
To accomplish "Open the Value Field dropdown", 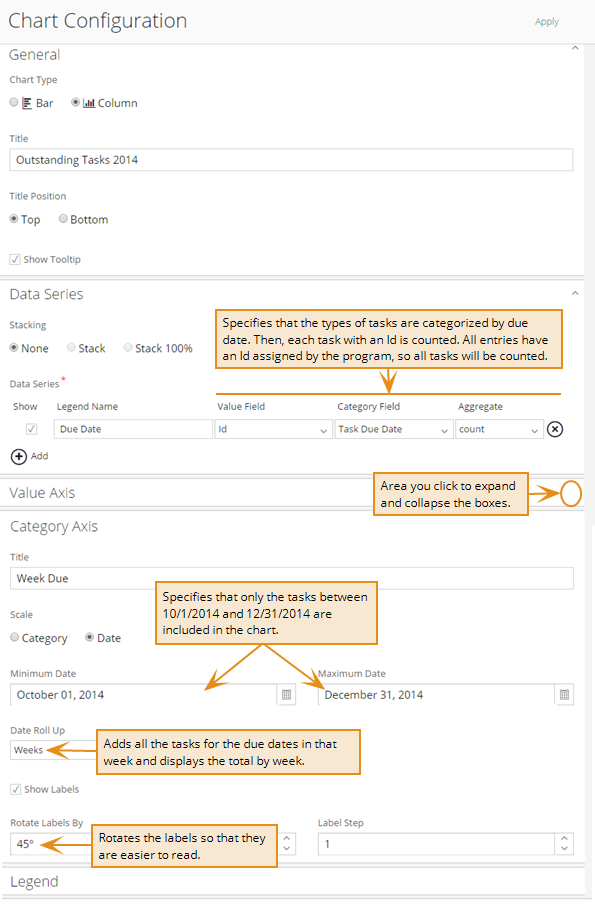I will tap(273, 429).
